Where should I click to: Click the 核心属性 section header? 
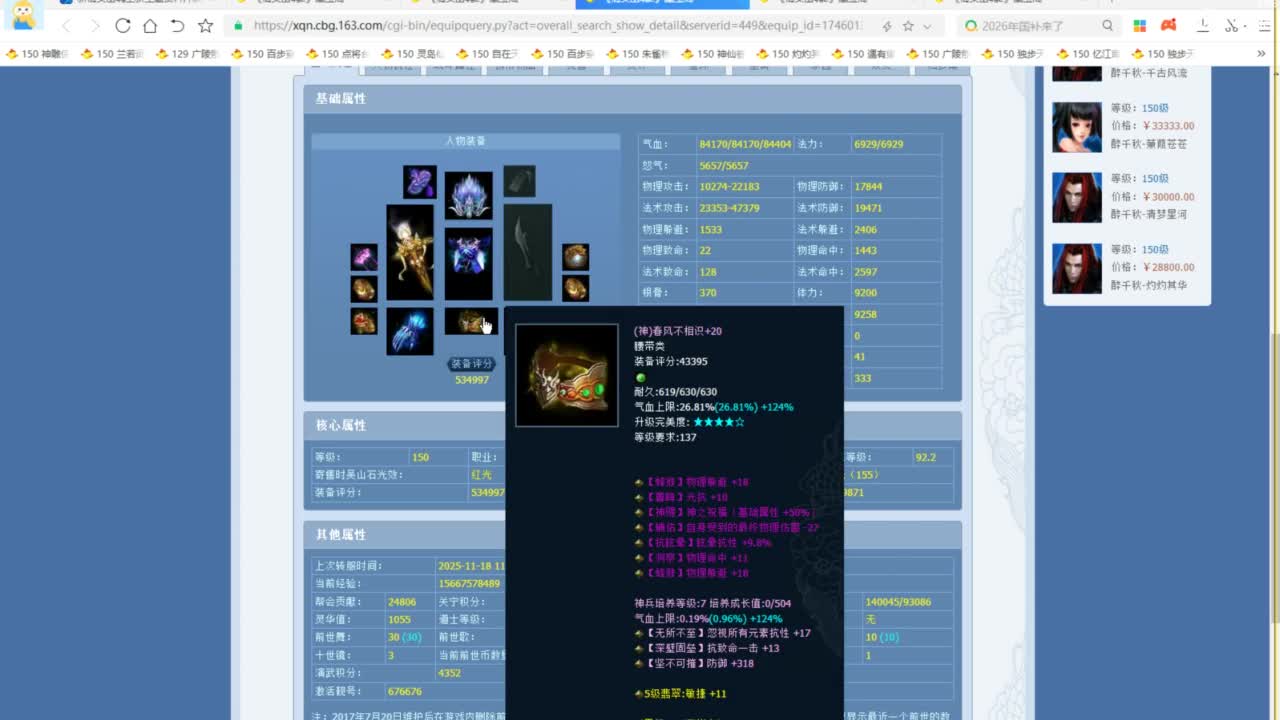(x=633, y=426)
